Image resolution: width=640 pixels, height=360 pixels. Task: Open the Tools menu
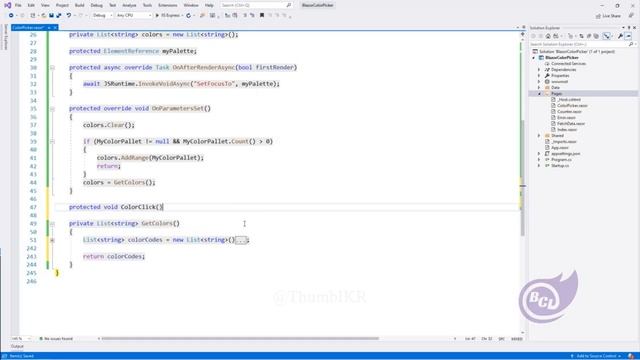[147, 5]
